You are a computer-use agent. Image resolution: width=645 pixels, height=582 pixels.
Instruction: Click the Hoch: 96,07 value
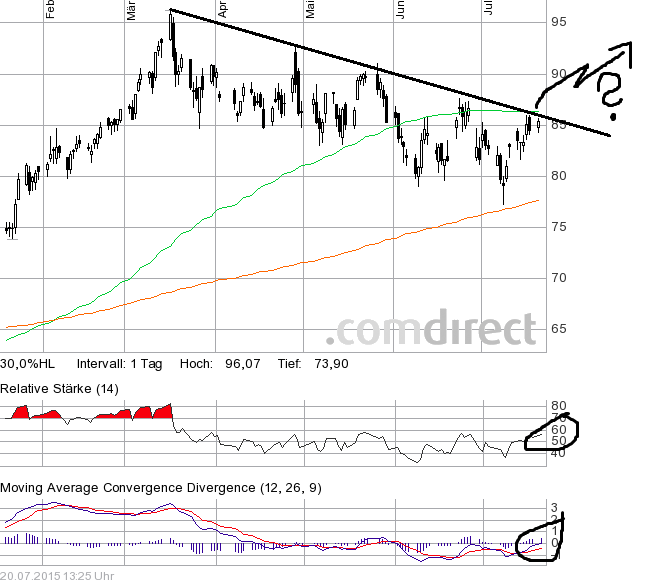220,364
